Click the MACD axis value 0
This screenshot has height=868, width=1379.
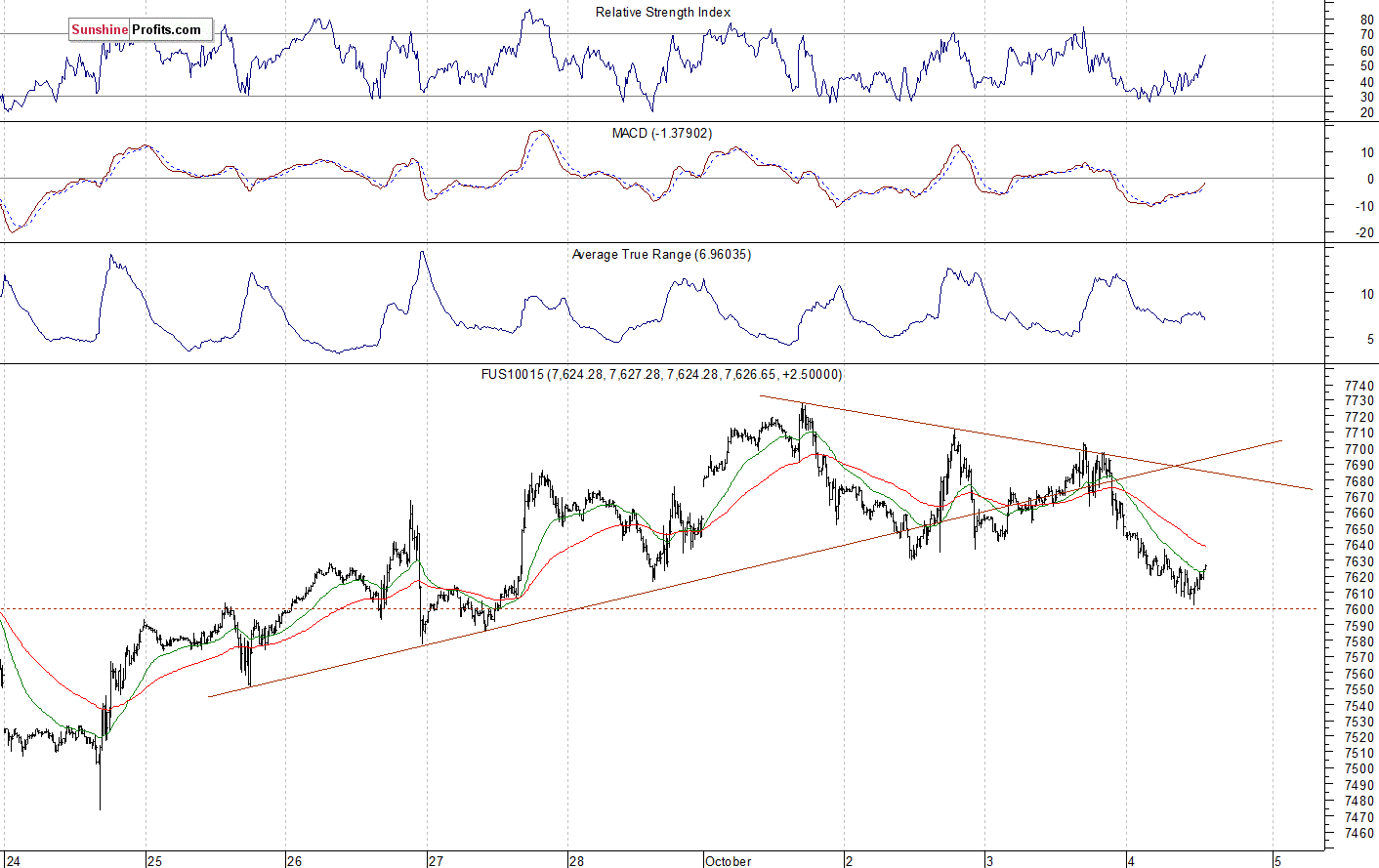click(x=1370, y=180)
